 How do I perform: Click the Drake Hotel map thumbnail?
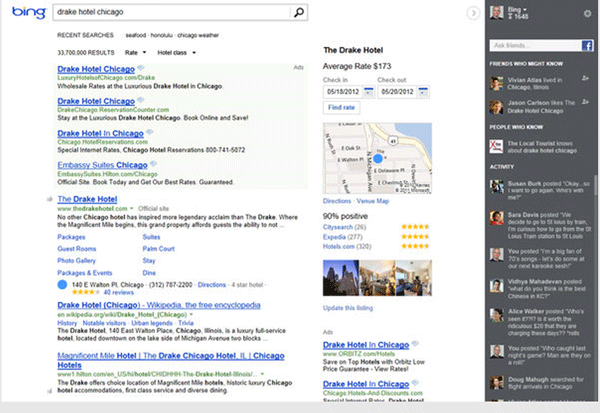pyautogui.click(x=377, y=158)
